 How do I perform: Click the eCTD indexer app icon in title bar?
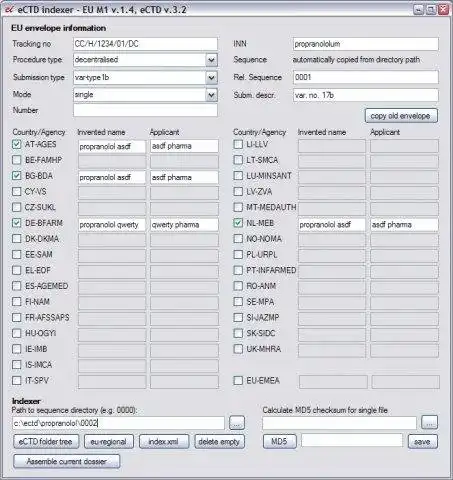(8, 9)
